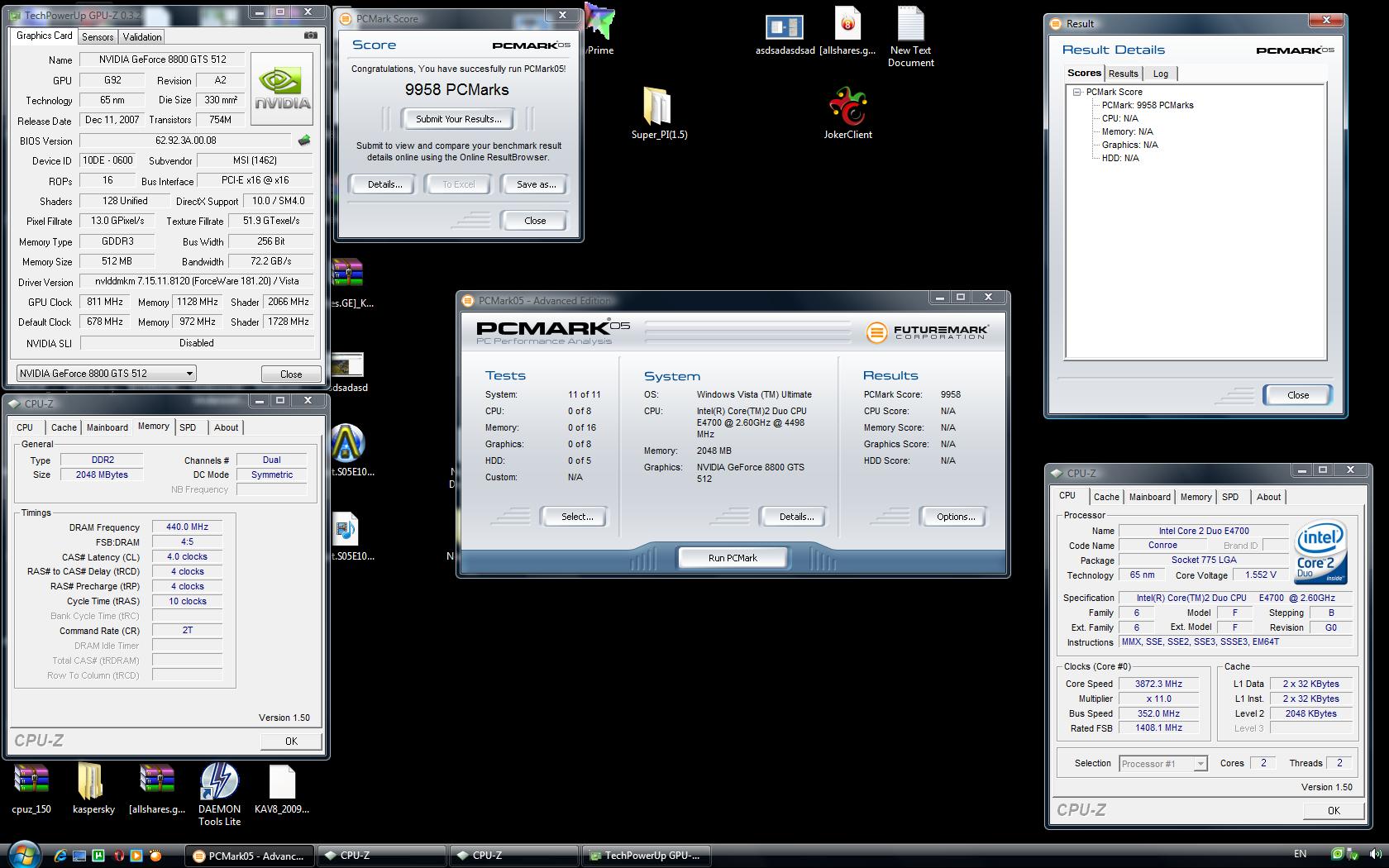Click the BIOS Version field in GPU-Z
Screen dimensions: 1389x868
185,141
